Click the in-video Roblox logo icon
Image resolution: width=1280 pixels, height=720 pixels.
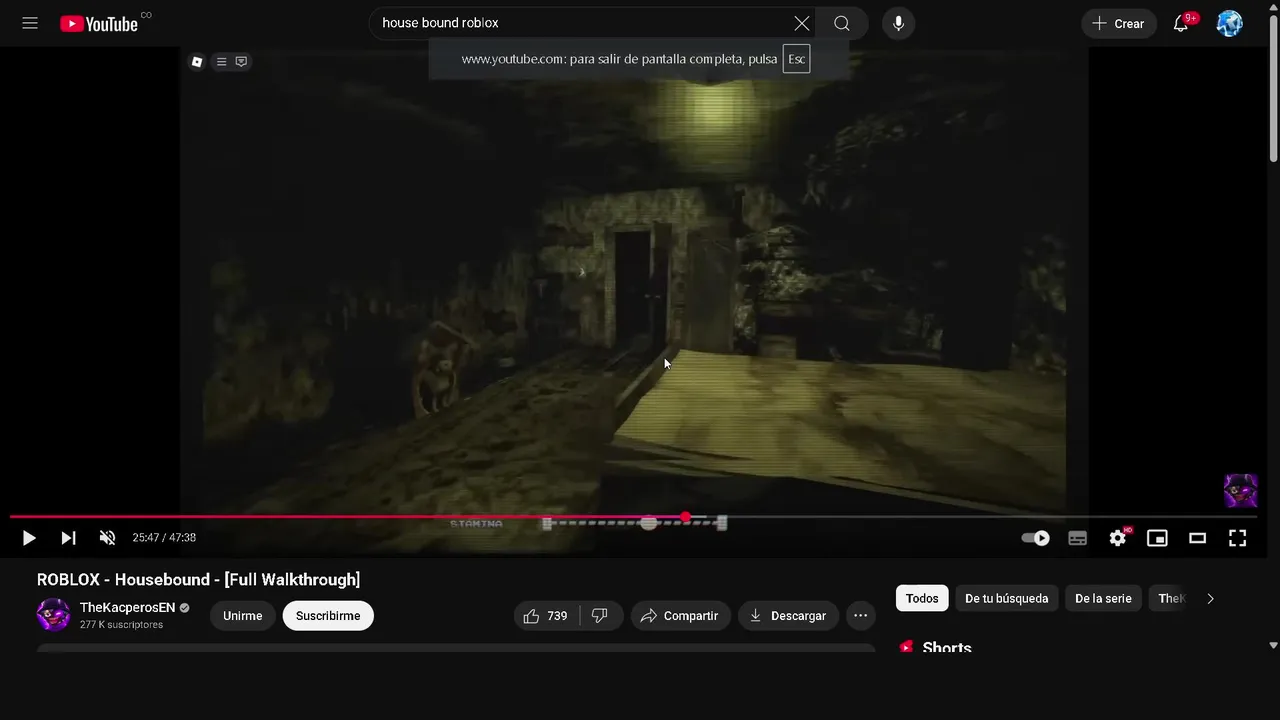tap(197, 62)
